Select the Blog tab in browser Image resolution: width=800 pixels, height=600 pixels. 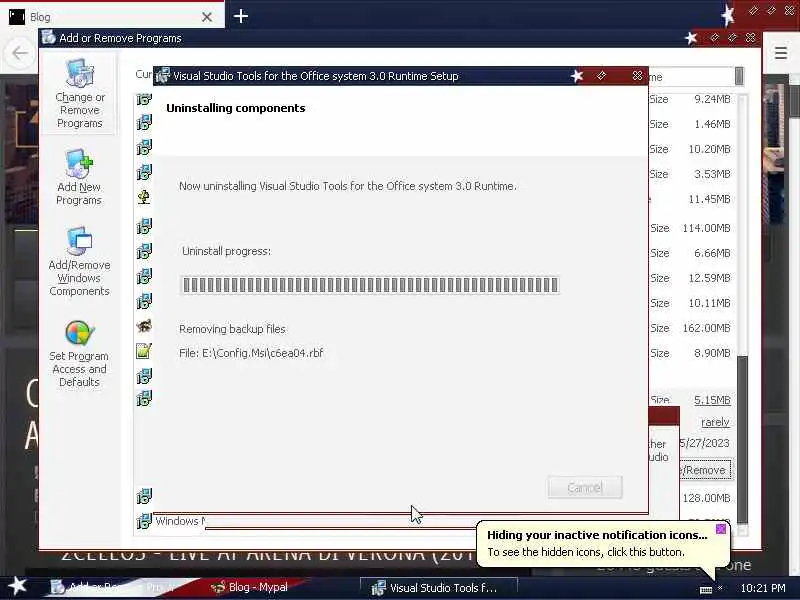[x=111, y=17]
